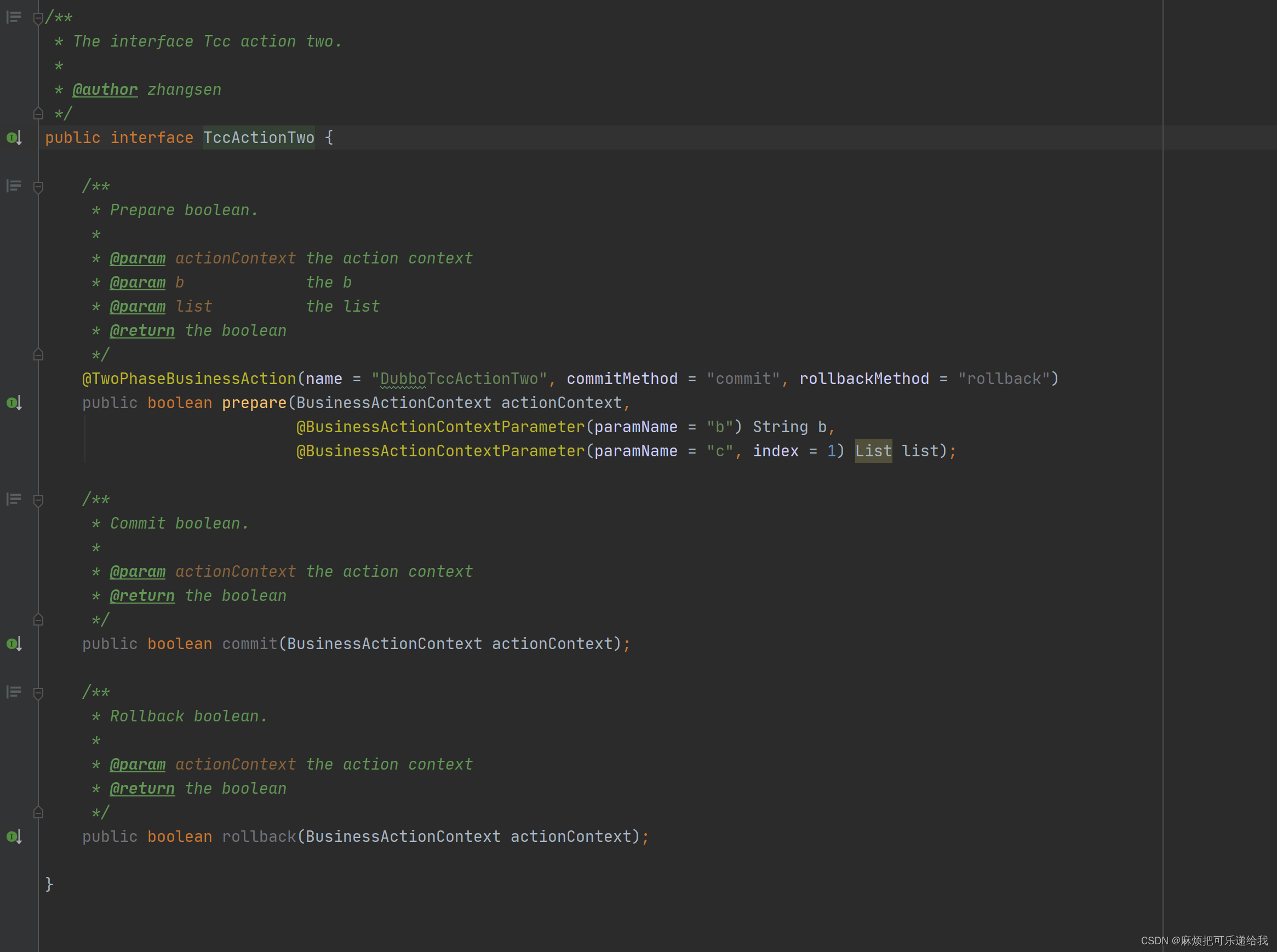
Task: Click the fold end marker of the Rollback Javadoc
Action: tap(38, 812)
